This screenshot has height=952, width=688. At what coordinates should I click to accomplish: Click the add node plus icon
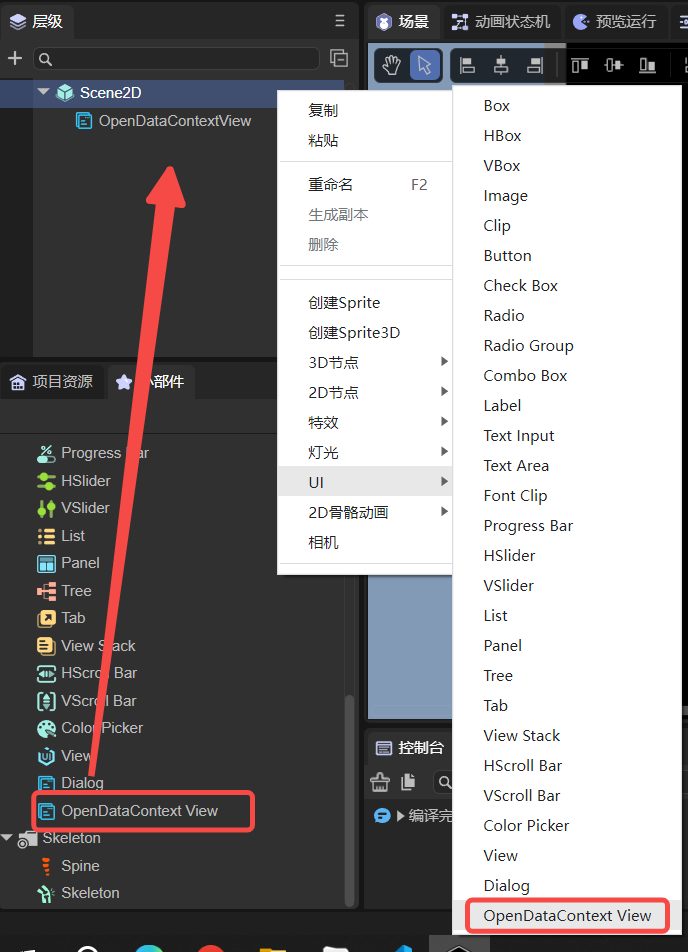[15, 59]
